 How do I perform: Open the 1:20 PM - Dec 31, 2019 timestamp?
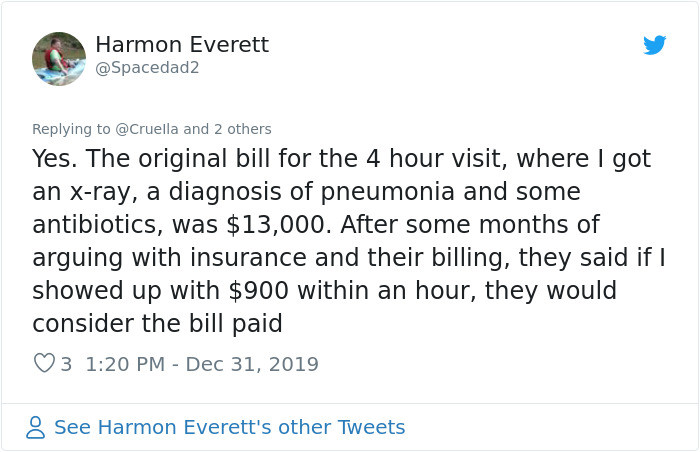coord(202,364)
